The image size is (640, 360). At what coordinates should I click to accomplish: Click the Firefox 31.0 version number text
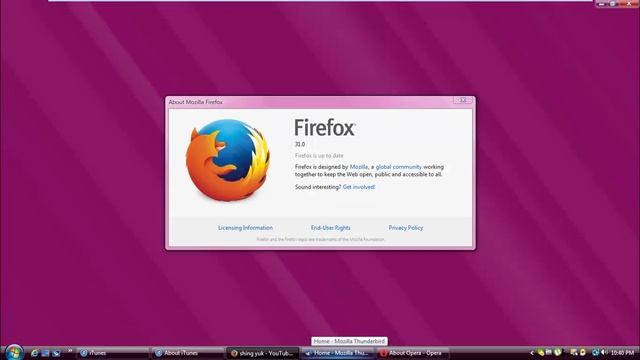point(300,144)
